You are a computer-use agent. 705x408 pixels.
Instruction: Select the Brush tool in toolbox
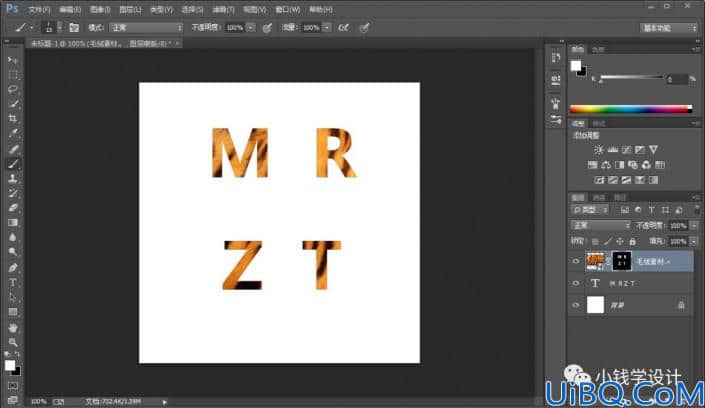tap(13, 164)
